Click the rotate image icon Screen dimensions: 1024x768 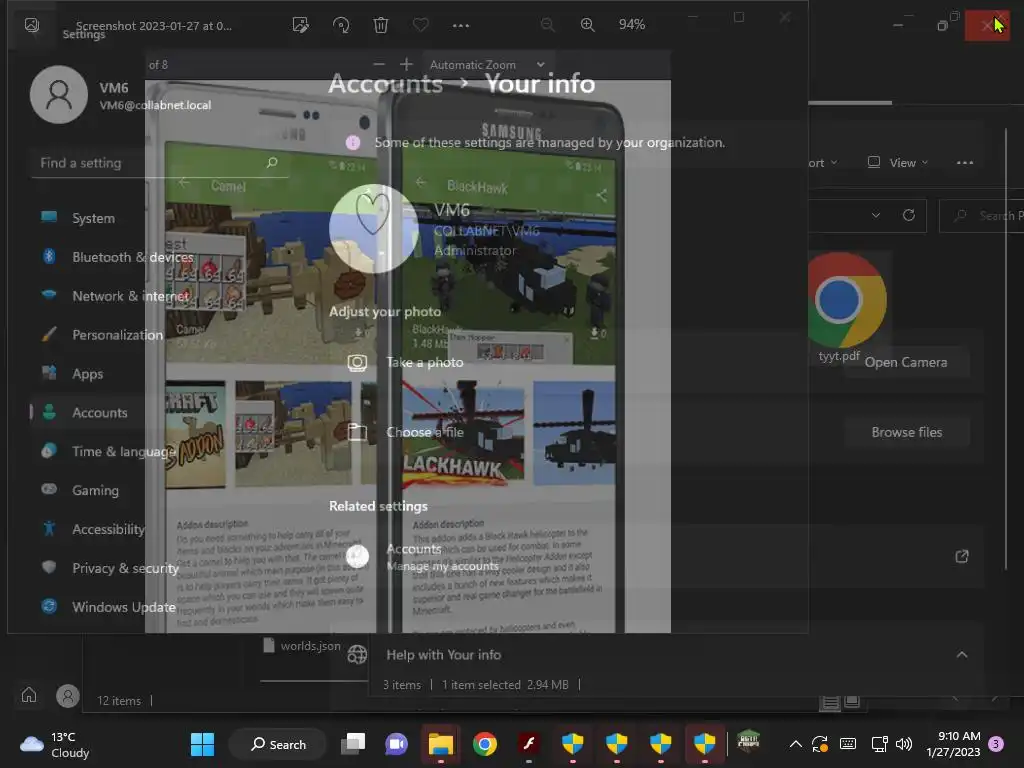coord(341,25)
